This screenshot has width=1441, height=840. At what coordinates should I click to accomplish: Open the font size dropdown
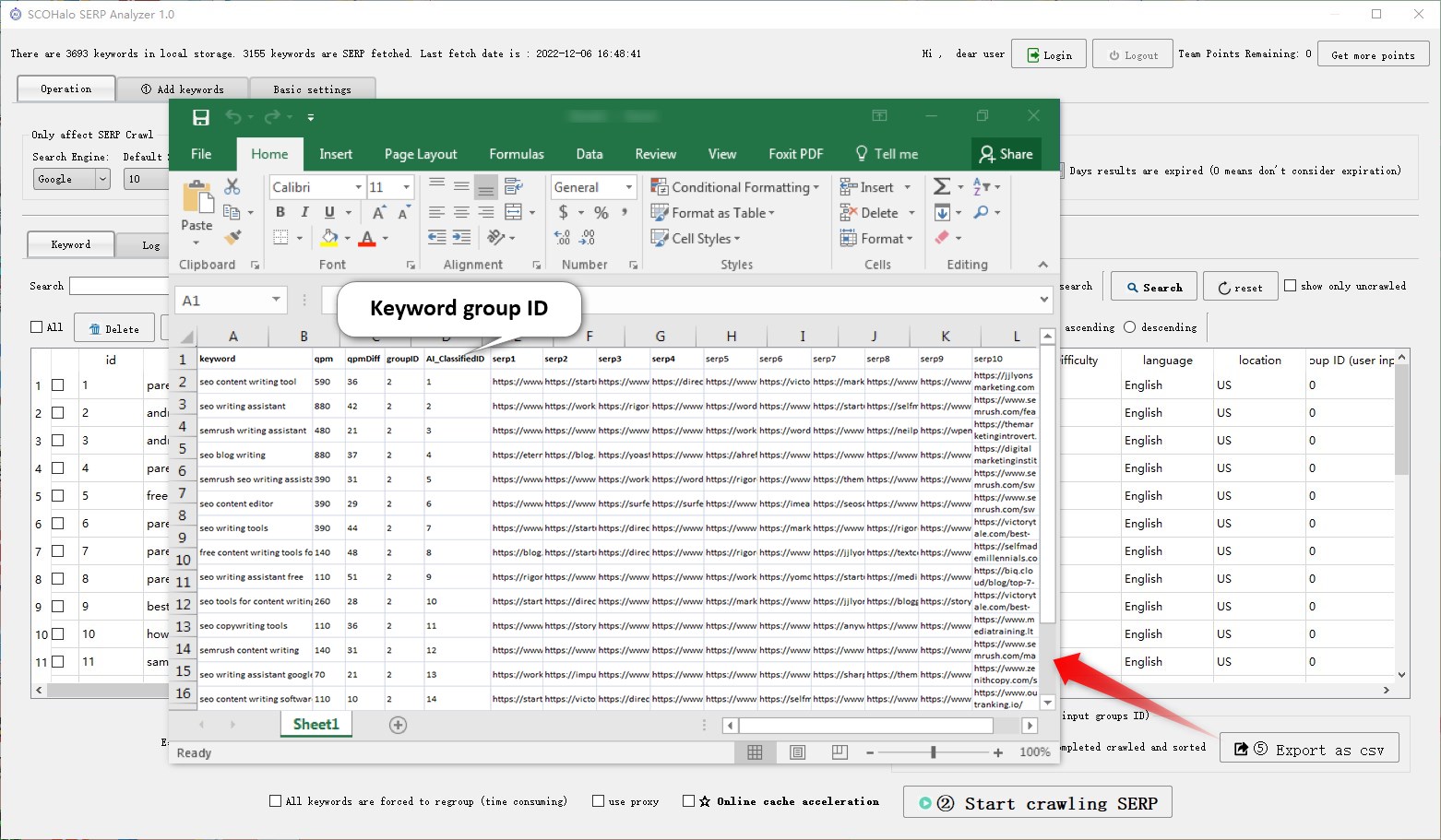(406, 187)
